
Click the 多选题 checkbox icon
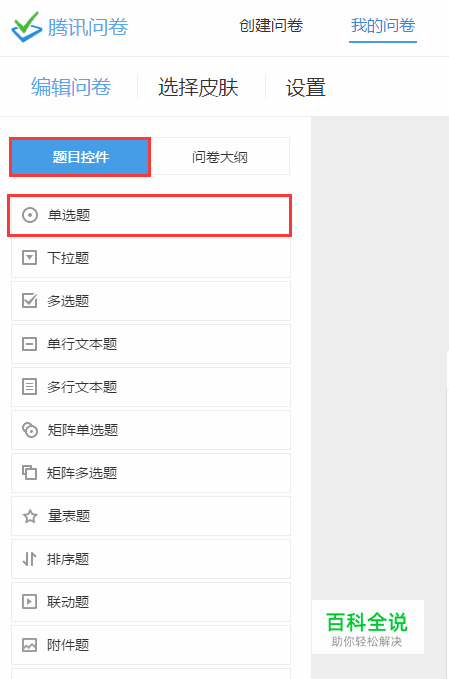[x=29, y=301]
